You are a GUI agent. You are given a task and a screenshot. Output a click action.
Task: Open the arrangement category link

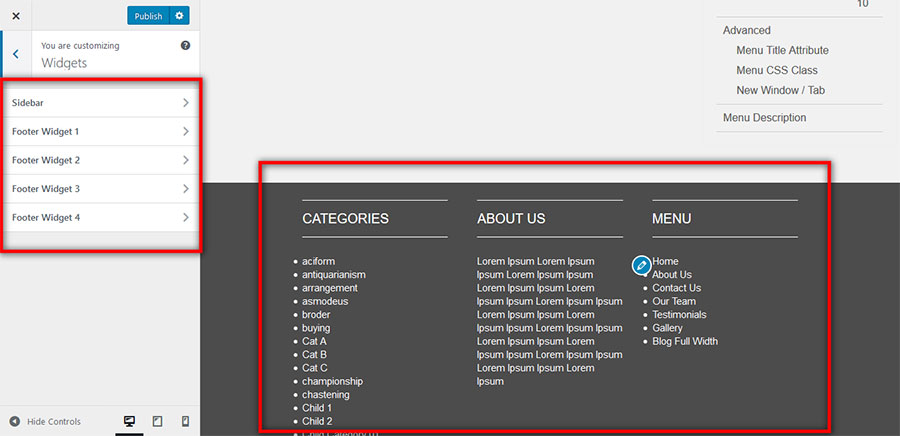click(329, 288)
